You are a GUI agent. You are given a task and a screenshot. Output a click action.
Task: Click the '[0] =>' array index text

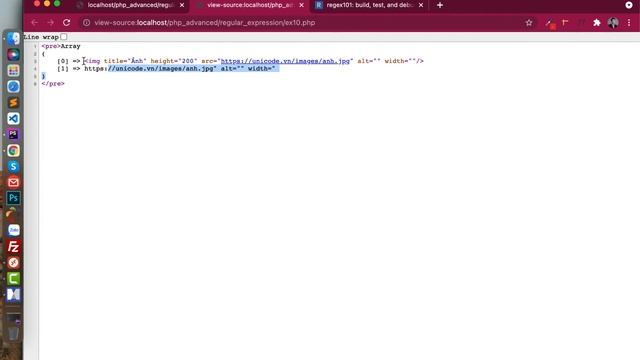click(69, 61)
